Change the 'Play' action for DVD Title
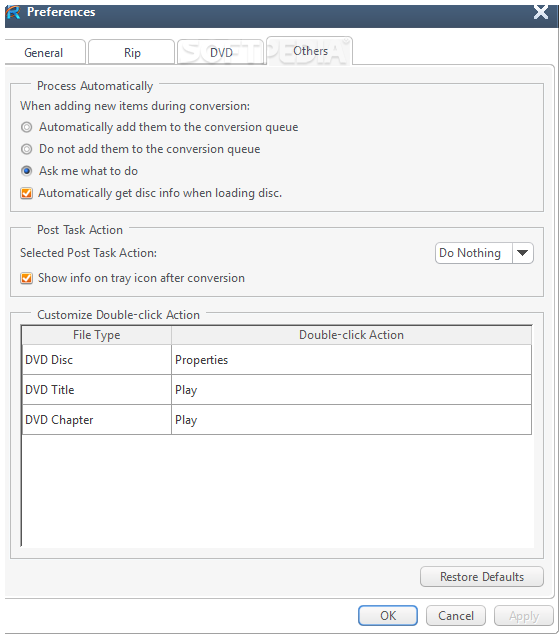559x634 pixels. coord(351,390)
